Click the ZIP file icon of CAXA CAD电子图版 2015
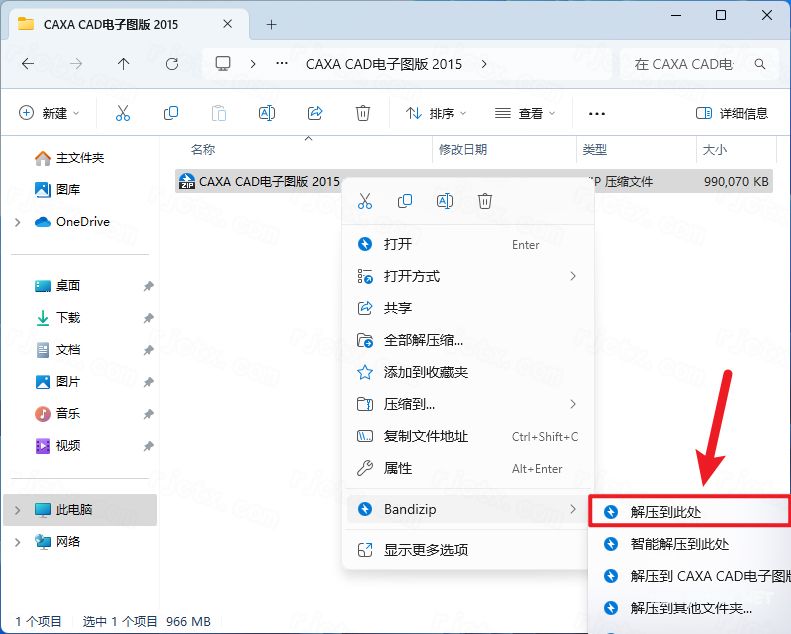This screenshot has height=634, width=791. tap(187, 181)
